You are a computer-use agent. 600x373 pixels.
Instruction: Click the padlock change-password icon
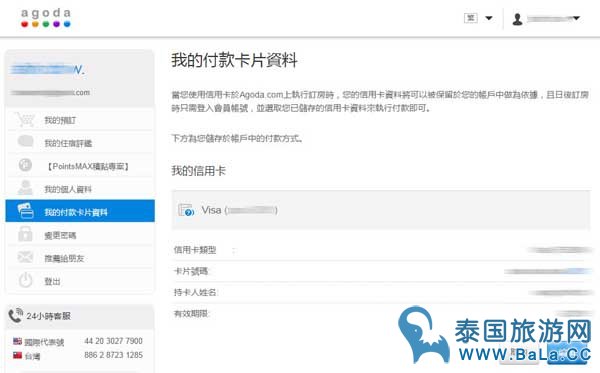pos(25,233)
